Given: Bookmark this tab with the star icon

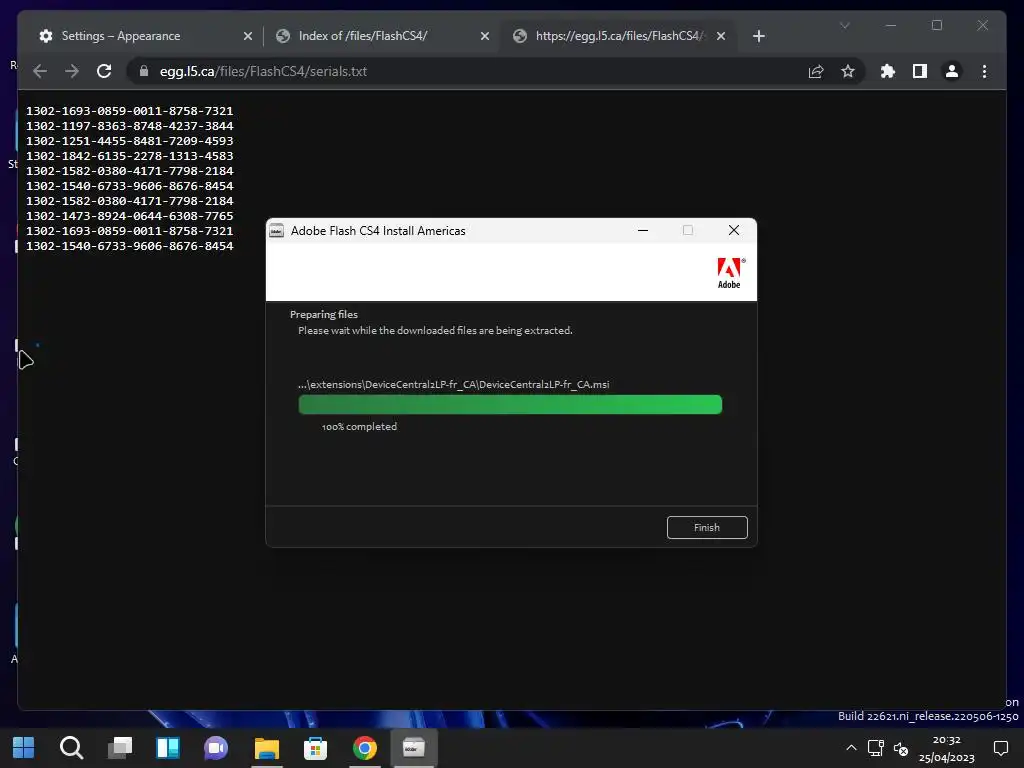Looking at the screenshot, I should click(x=848, y=71).
